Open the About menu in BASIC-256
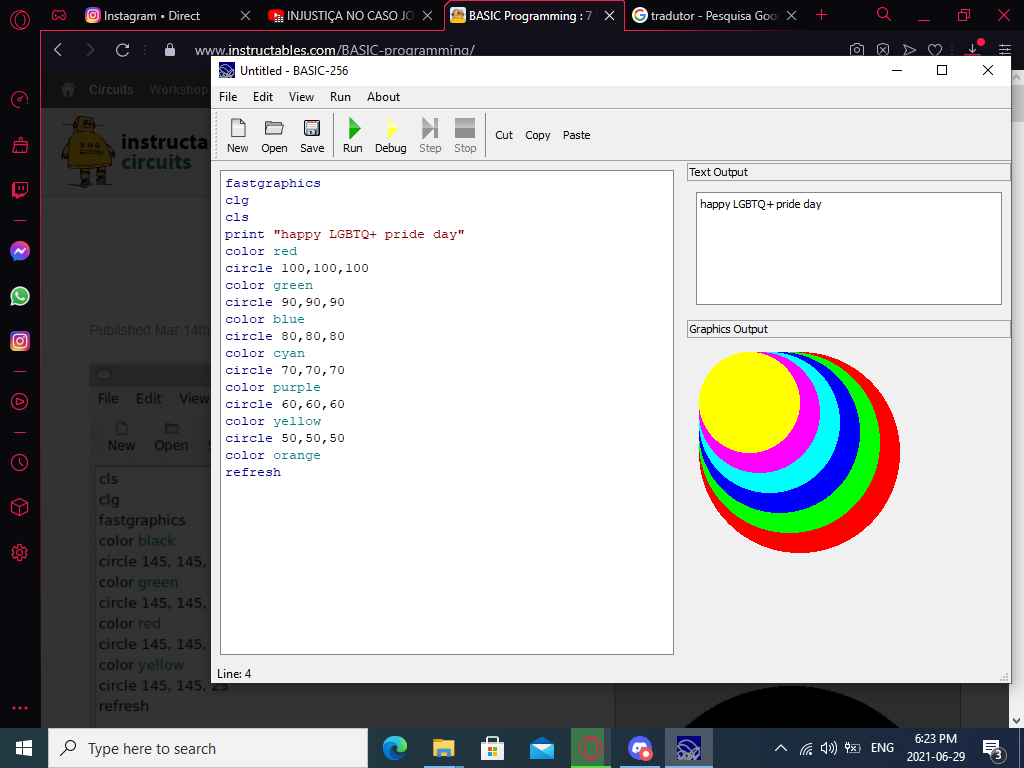This screenshot has height=768, width=1024. pos(383,97)
